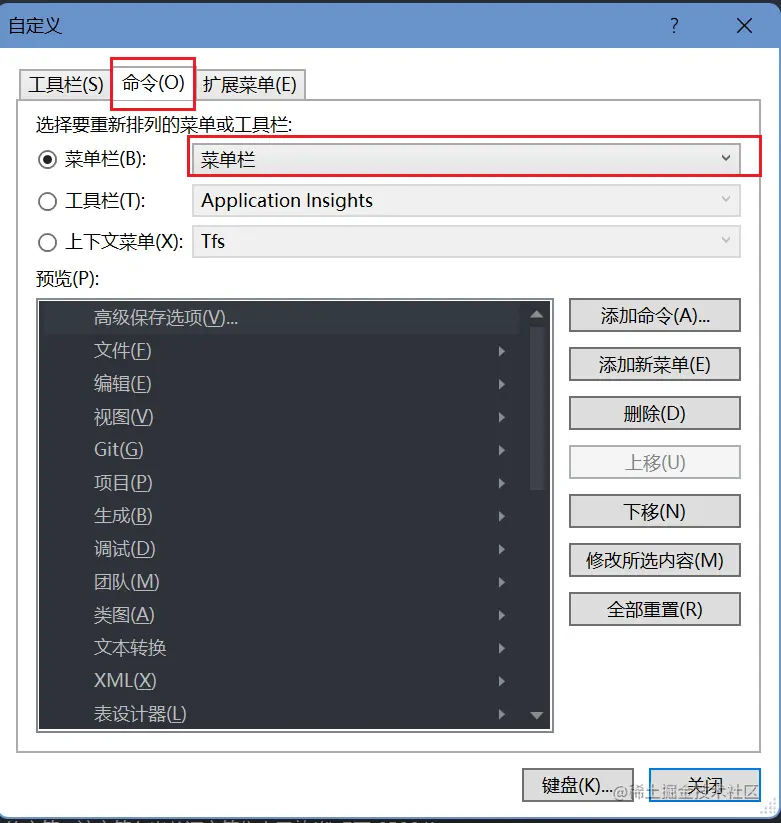Open the Application Insights dropdown
The height and width of the screenshot is (823, 781).
[466, 201]
